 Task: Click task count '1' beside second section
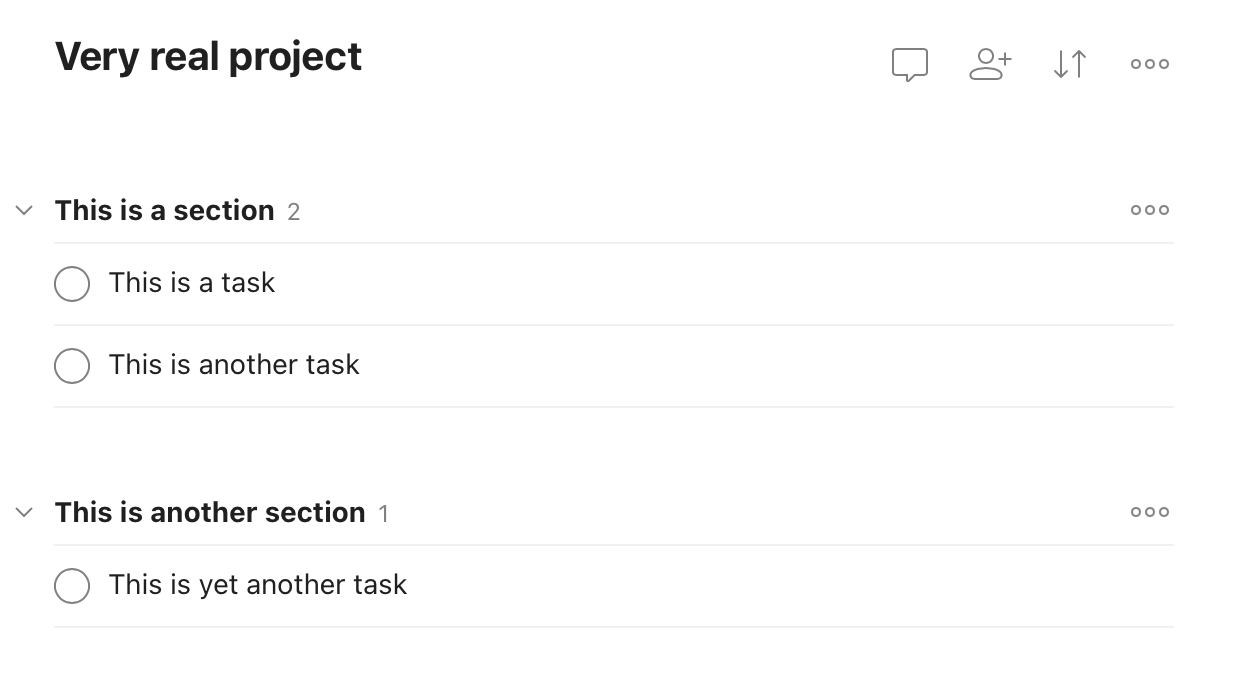384,514
